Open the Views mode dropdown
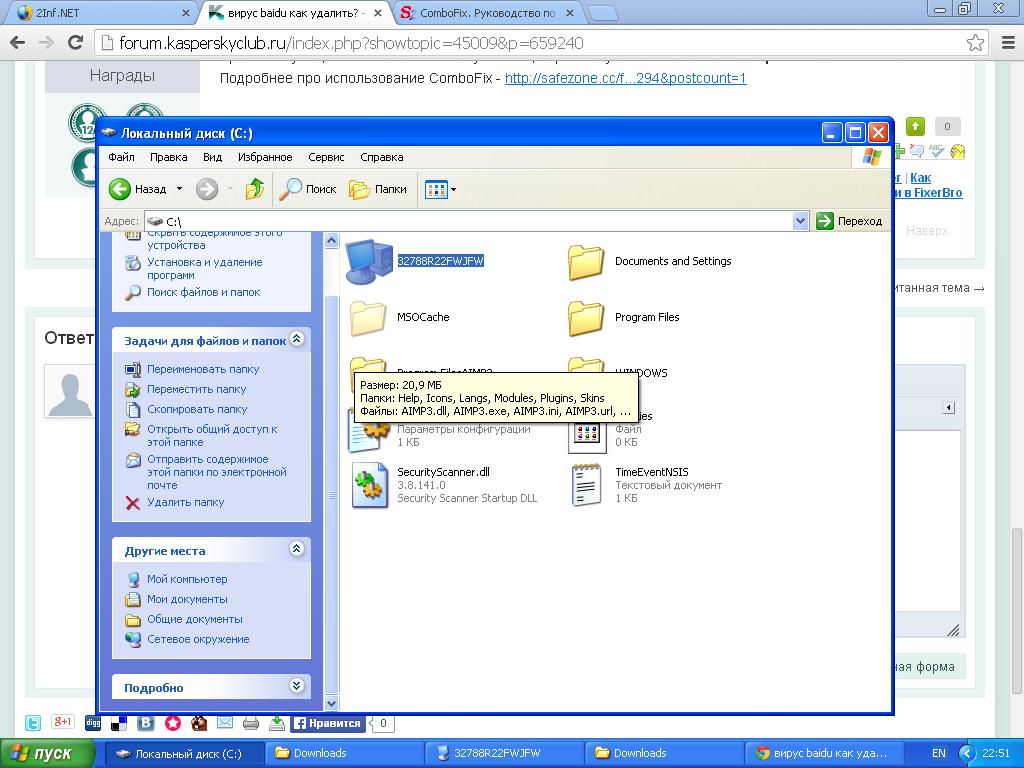 [440, 189]
